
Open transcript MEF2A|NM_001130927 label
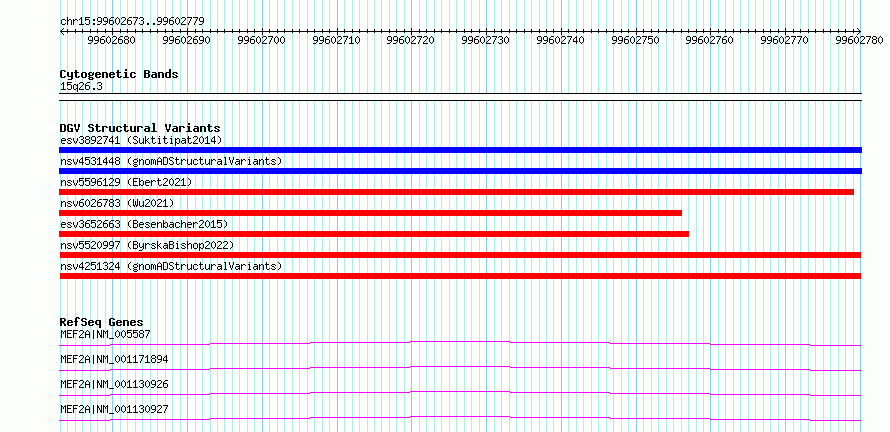point(114,409)
